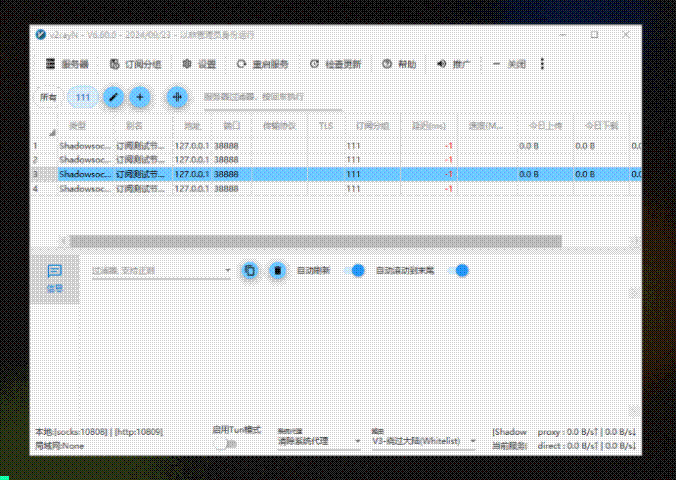
Task: Select server row 4 Shadowsocks entry
Action: (x=336, y=188)
